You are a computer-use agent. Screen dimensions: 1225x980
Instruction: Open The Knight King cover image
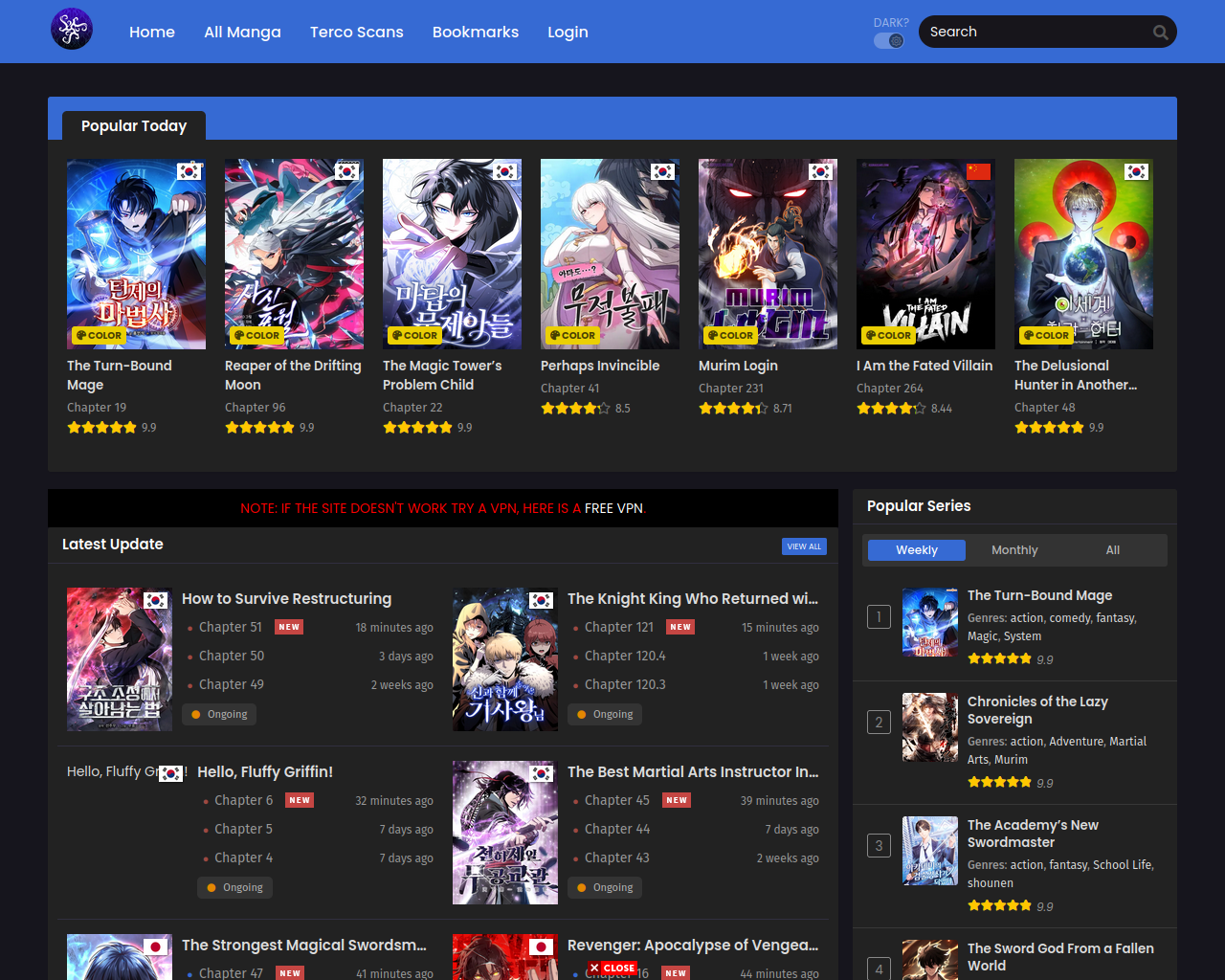tap(505, 659)
